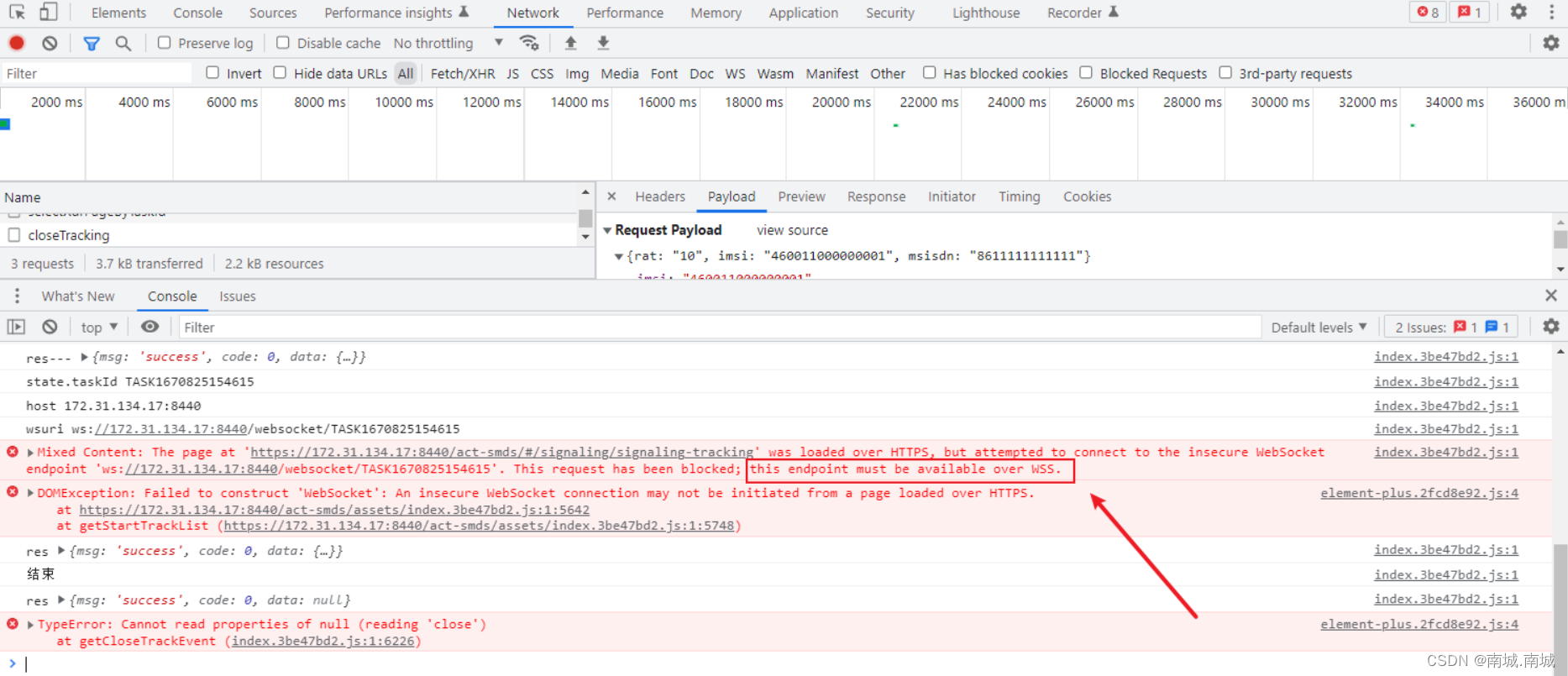Clear console icon
Viewport: 1568px width, 676px height.
point(50,327)
